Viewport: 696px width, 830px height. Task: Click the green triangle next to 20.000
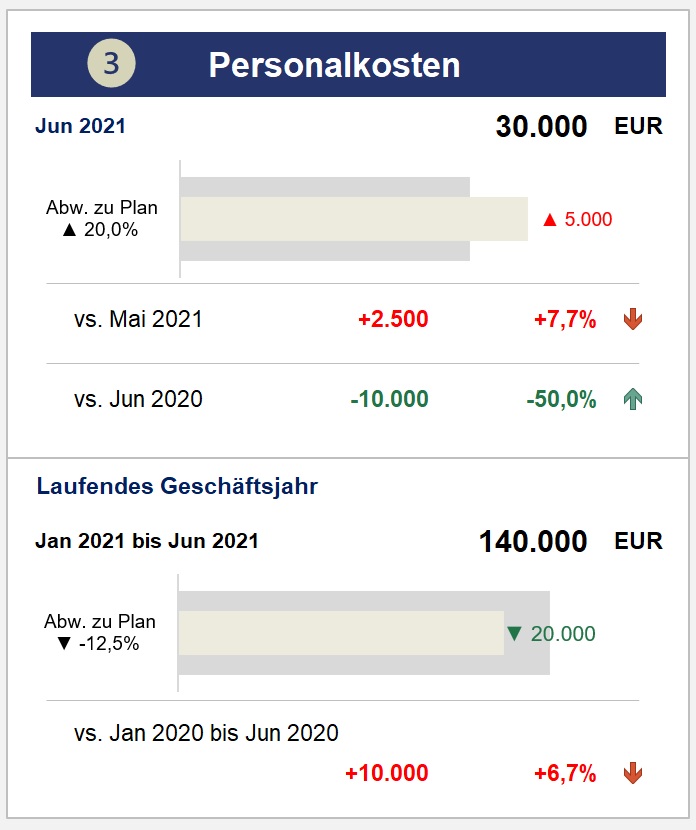tap(514, 633)
